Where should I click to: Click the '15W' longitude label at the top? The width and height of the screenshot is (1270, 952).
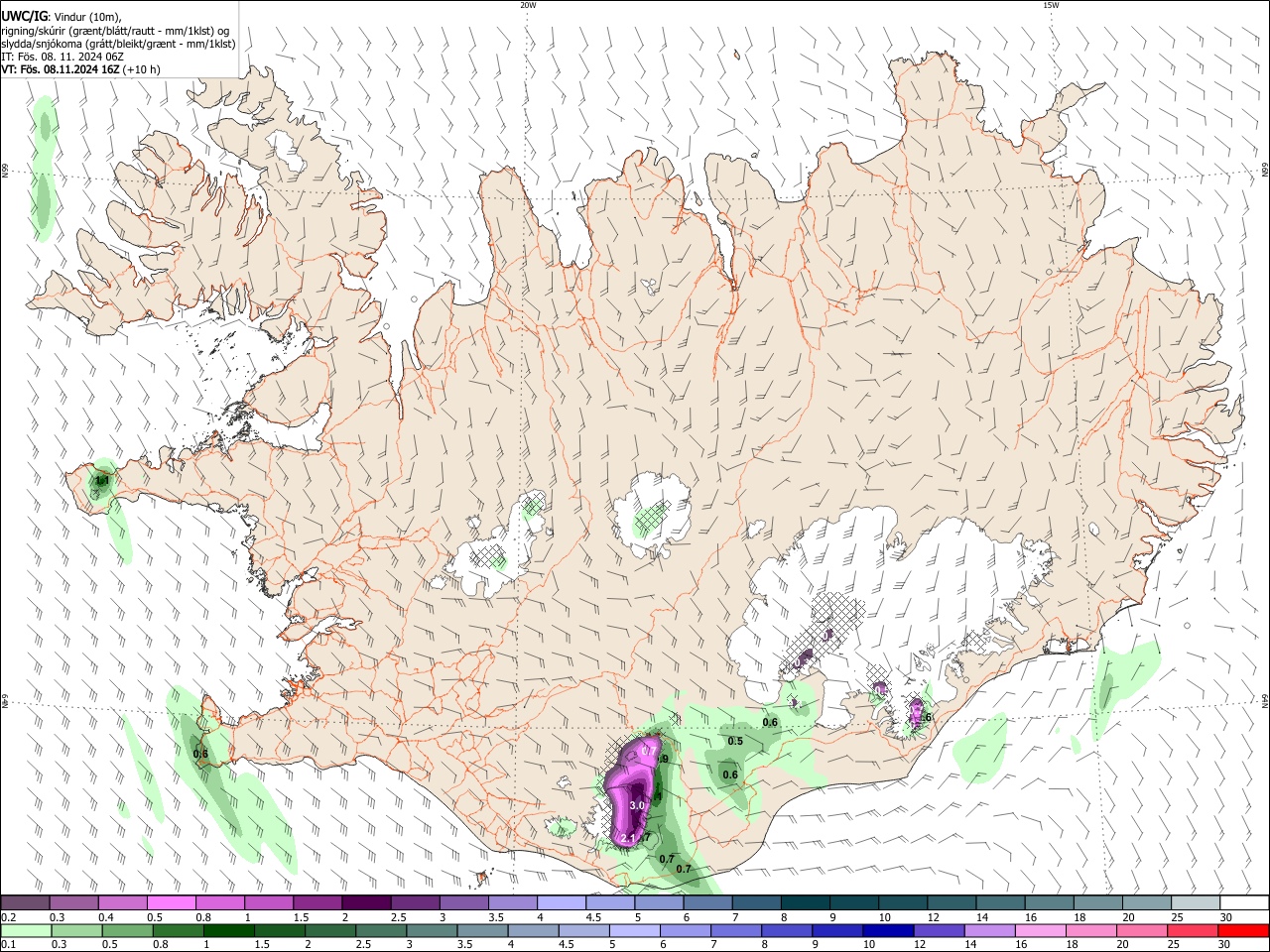(x=1051, y=5)
